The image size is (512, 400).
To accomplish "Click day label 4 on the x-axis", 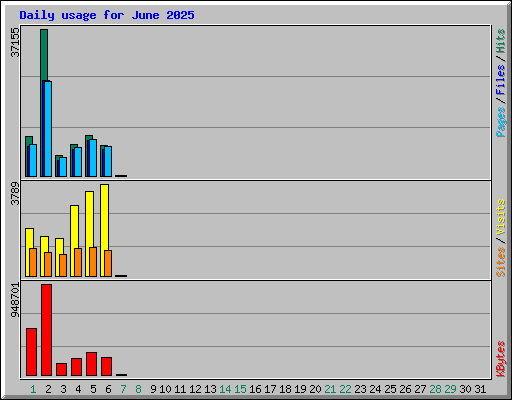I will 78,389.
